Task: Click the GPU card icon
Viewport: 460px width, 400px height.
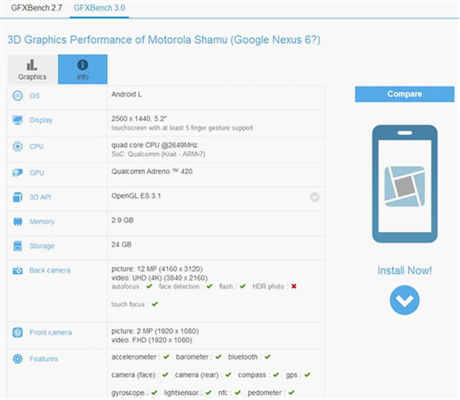Action: tap(18, 173)
